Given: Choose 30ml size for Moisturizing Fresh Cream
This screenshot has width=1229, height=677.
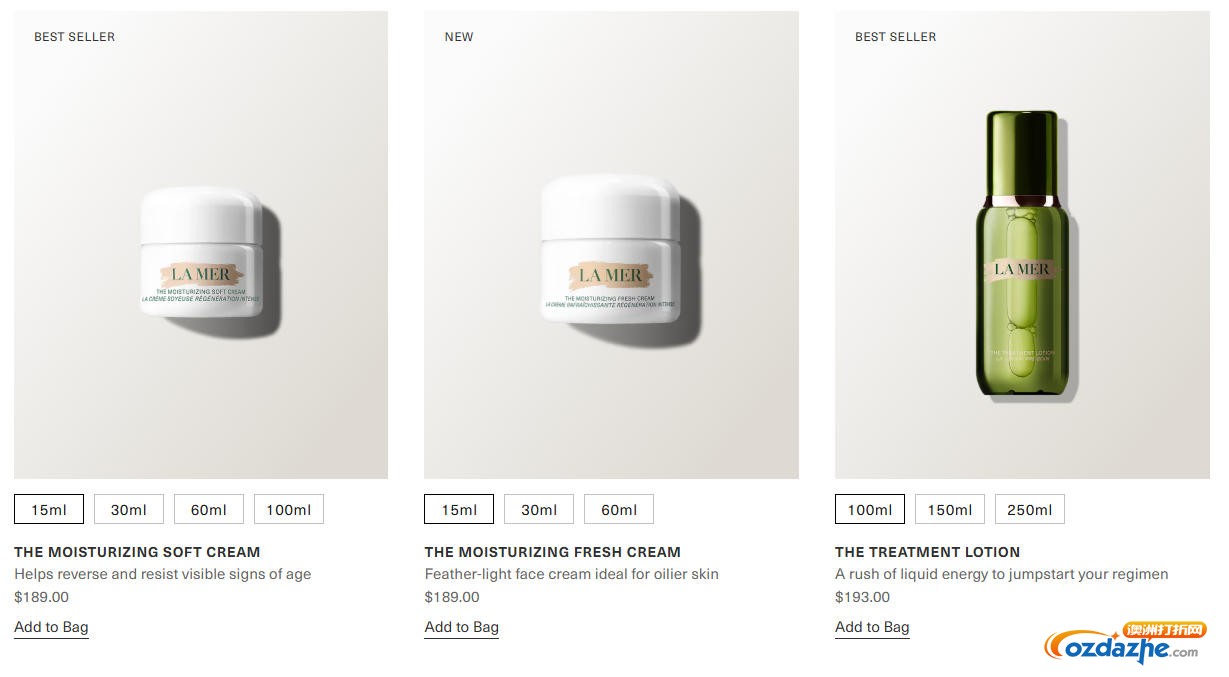Looking at the screenshot, I should (x=539, y=509).
